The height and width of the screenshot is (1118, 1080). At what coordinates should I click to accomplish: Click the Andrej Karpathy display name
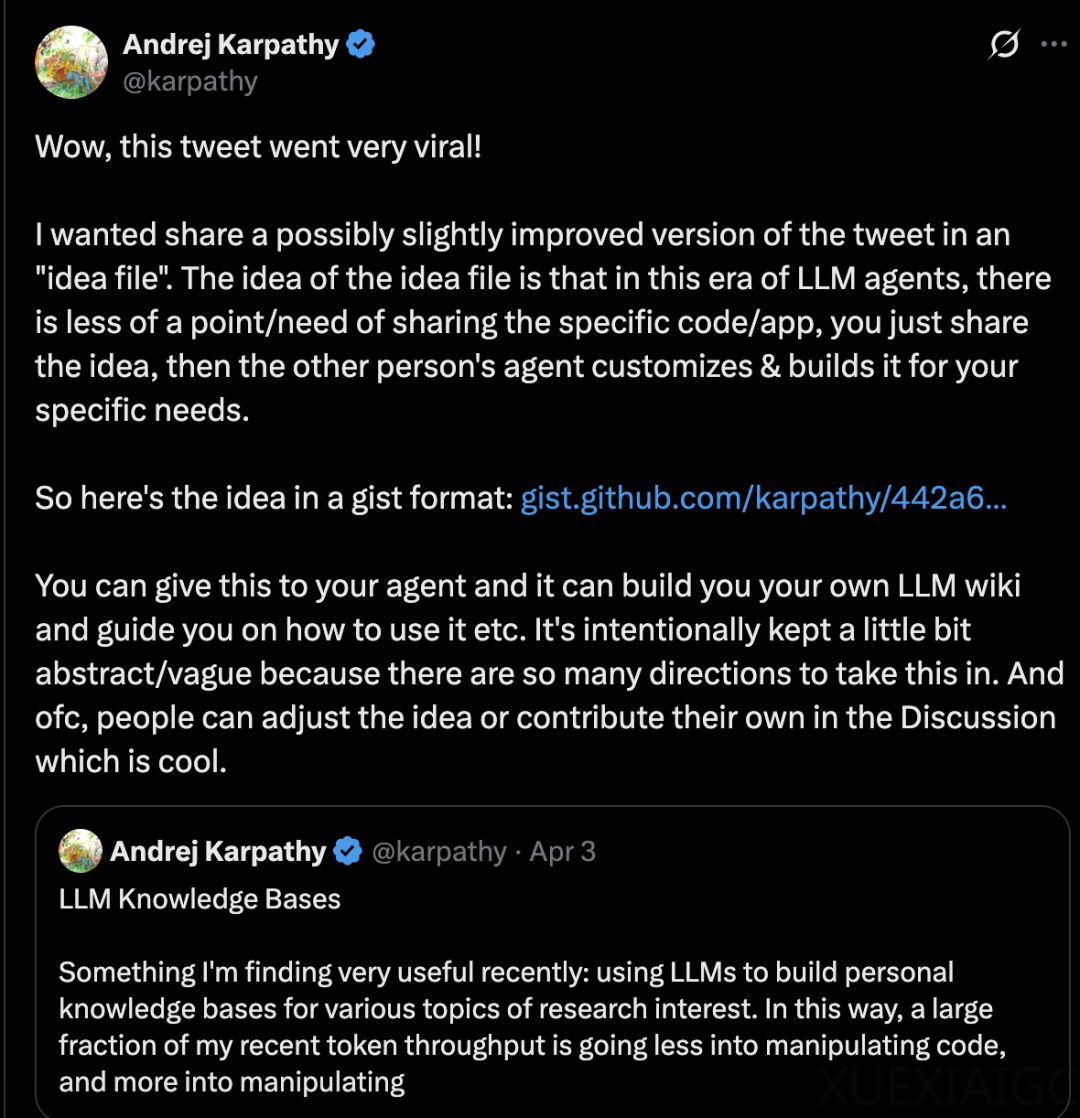(232, 44)
